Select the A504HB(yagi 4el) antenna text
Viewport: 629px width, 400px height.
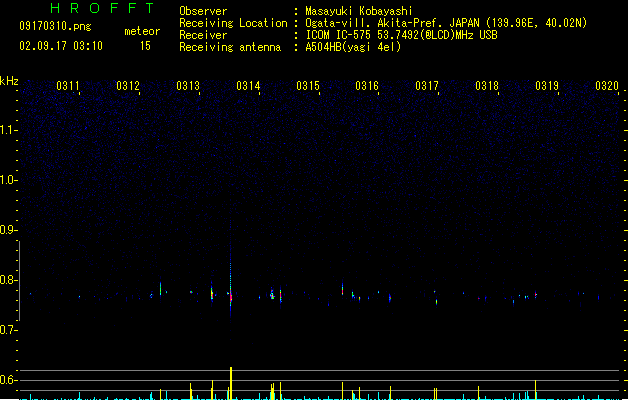(x=353, y=47)
